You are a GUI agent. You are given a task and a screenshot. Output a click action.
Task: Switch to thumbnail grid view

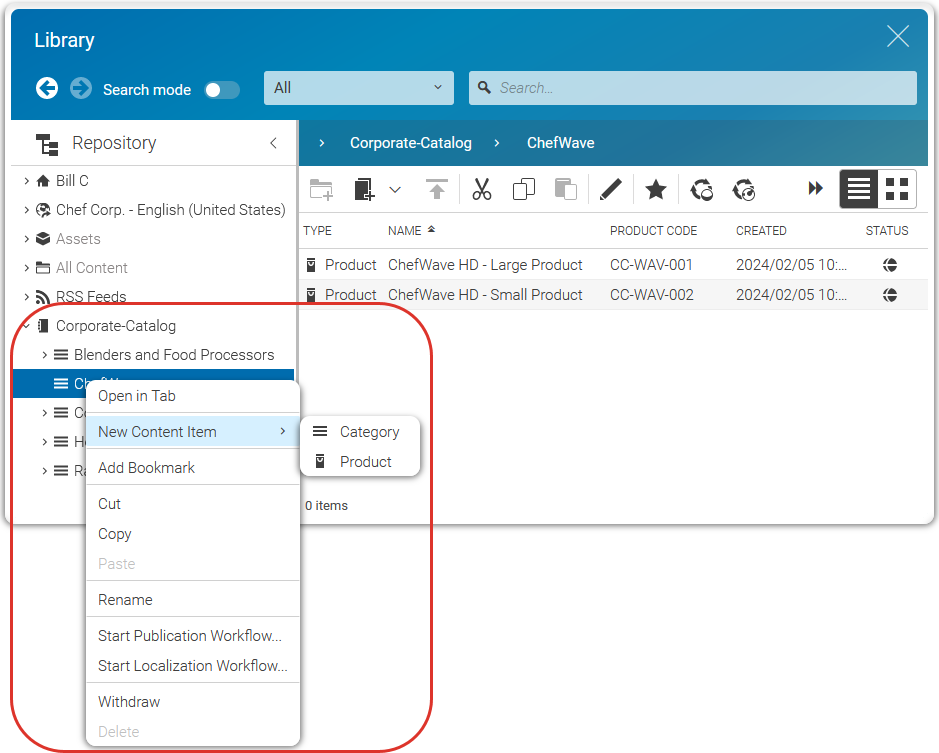pyautogui.click(x=898, y=189)
